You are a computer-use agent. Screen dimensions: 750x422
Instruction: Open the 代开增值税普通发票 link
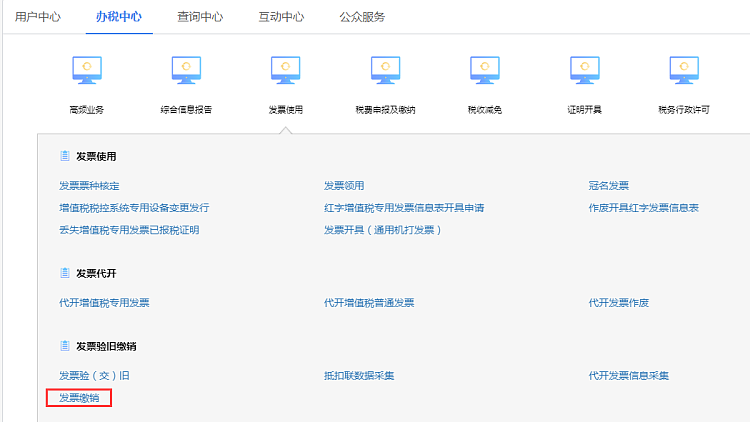369,303
